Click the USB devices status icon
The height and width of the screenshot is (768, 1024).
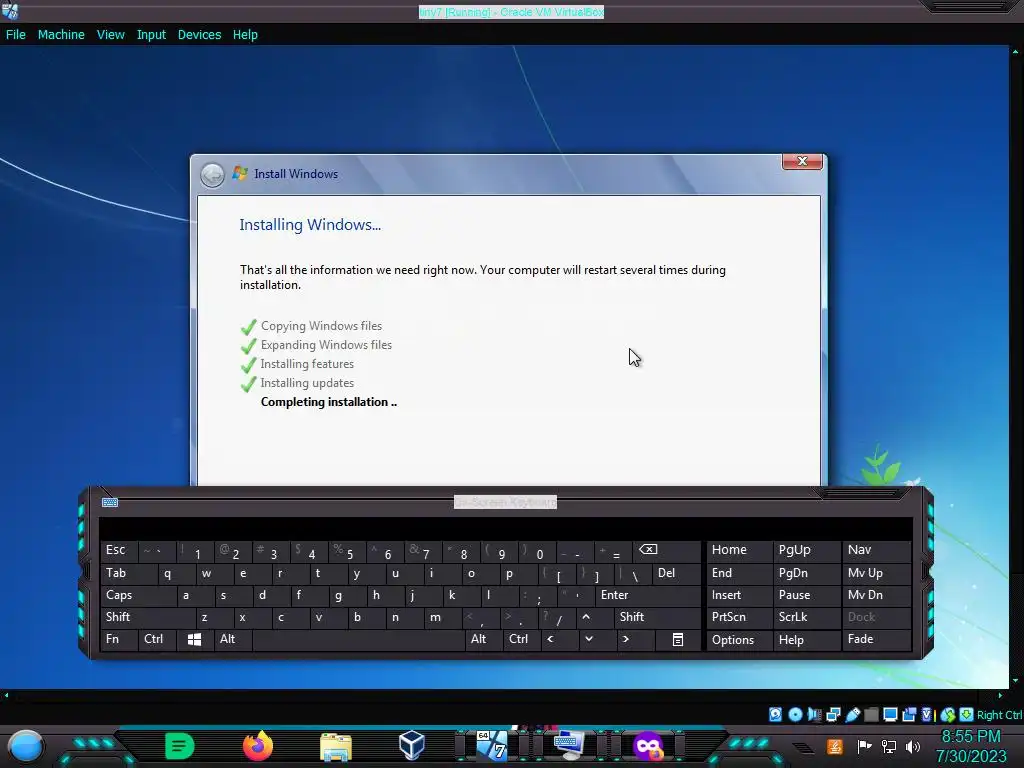(x=852, y=714)
